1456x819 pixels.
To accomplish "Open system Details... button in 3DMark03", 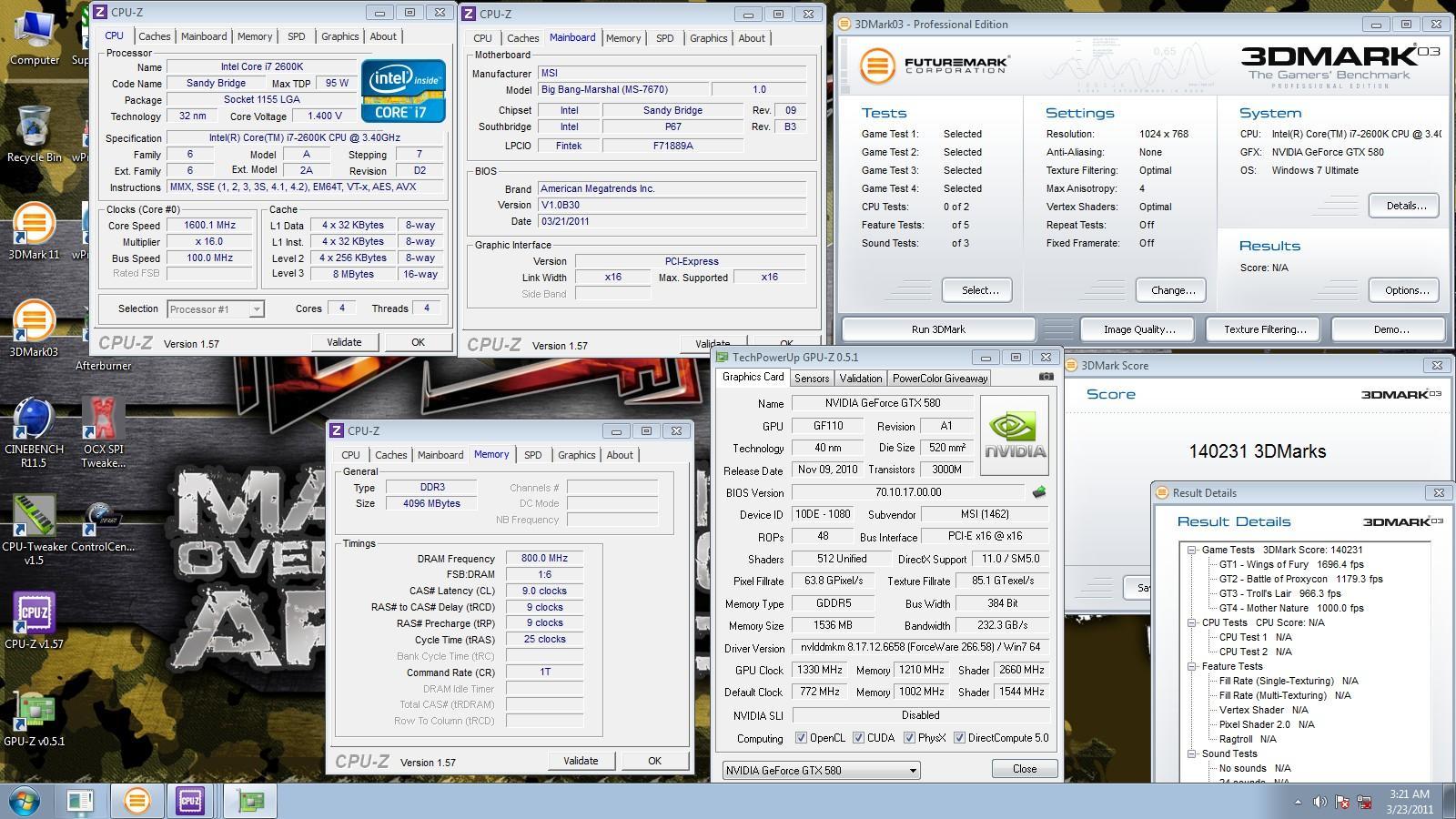I will pyautogui.click(x=1405, y=206).
